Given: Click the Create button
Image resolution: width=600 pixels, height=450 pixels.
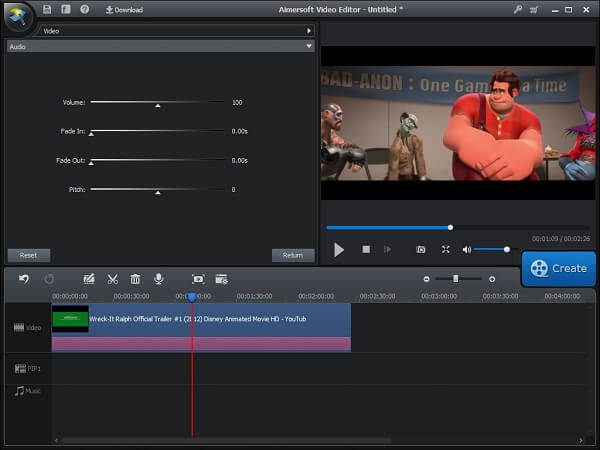Looking at the screenshot, I should pyautogui.click(x=559, y=269).
